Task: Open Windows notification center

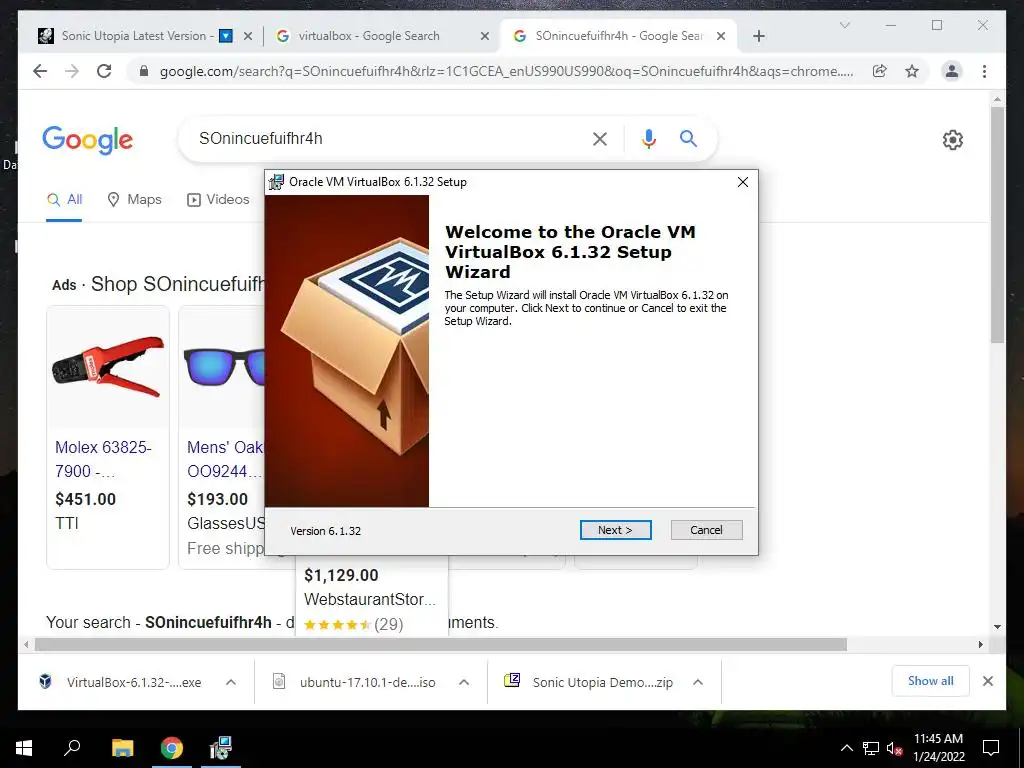Action: pos(991,748)
